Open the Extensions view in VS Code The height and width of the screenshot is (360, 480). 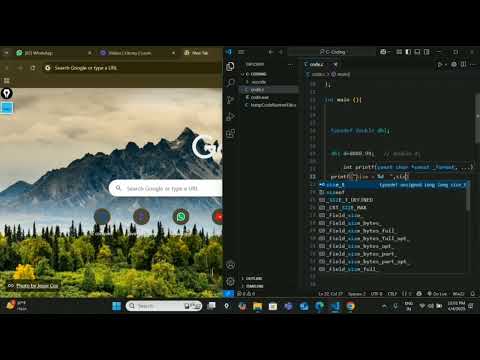click(x=230, y=133)
